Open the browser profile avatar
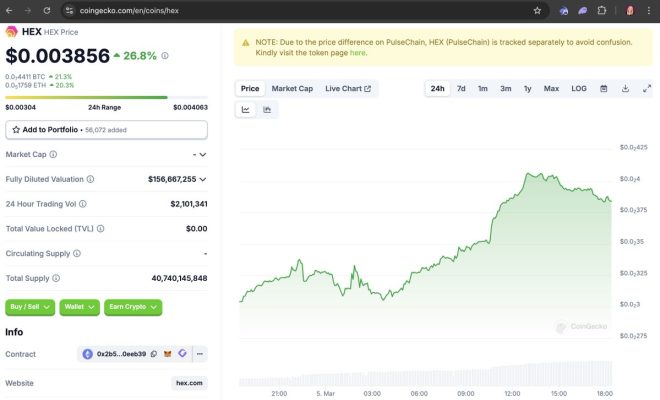The image size is (660, 400). 630,11
